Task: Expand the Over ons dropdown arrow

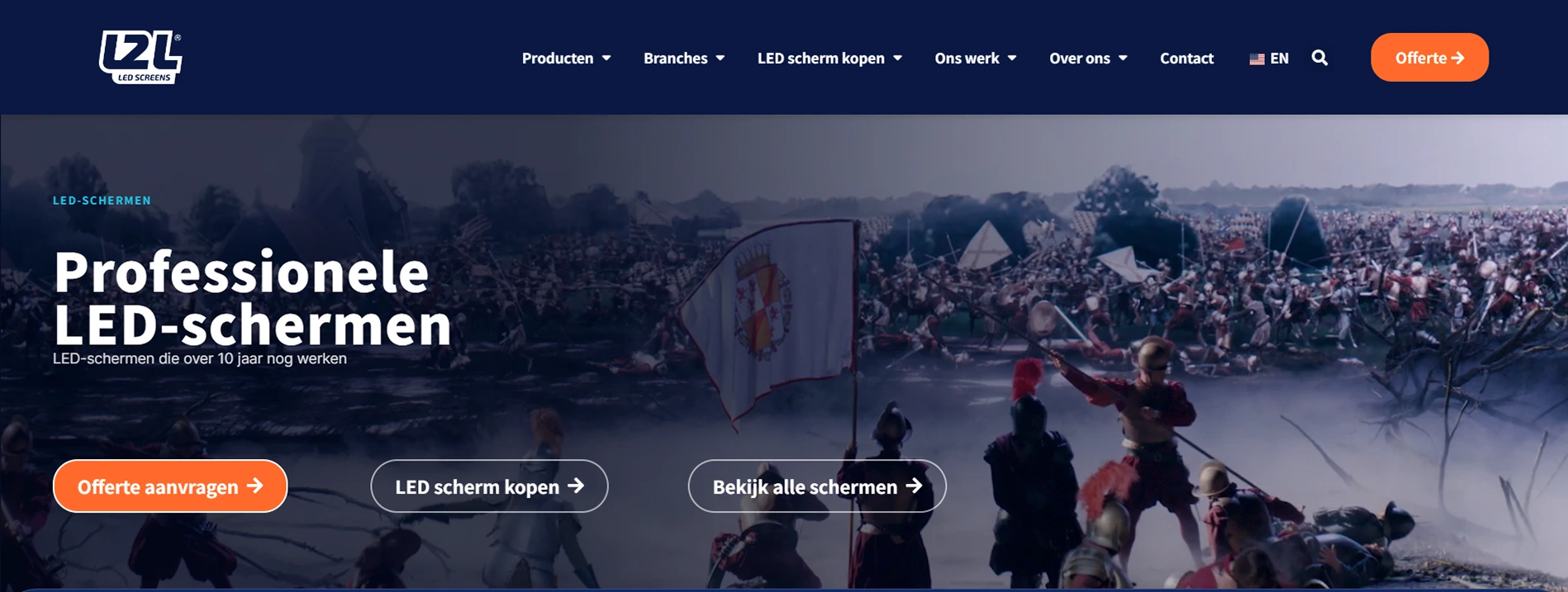Action: [1123, 58]
